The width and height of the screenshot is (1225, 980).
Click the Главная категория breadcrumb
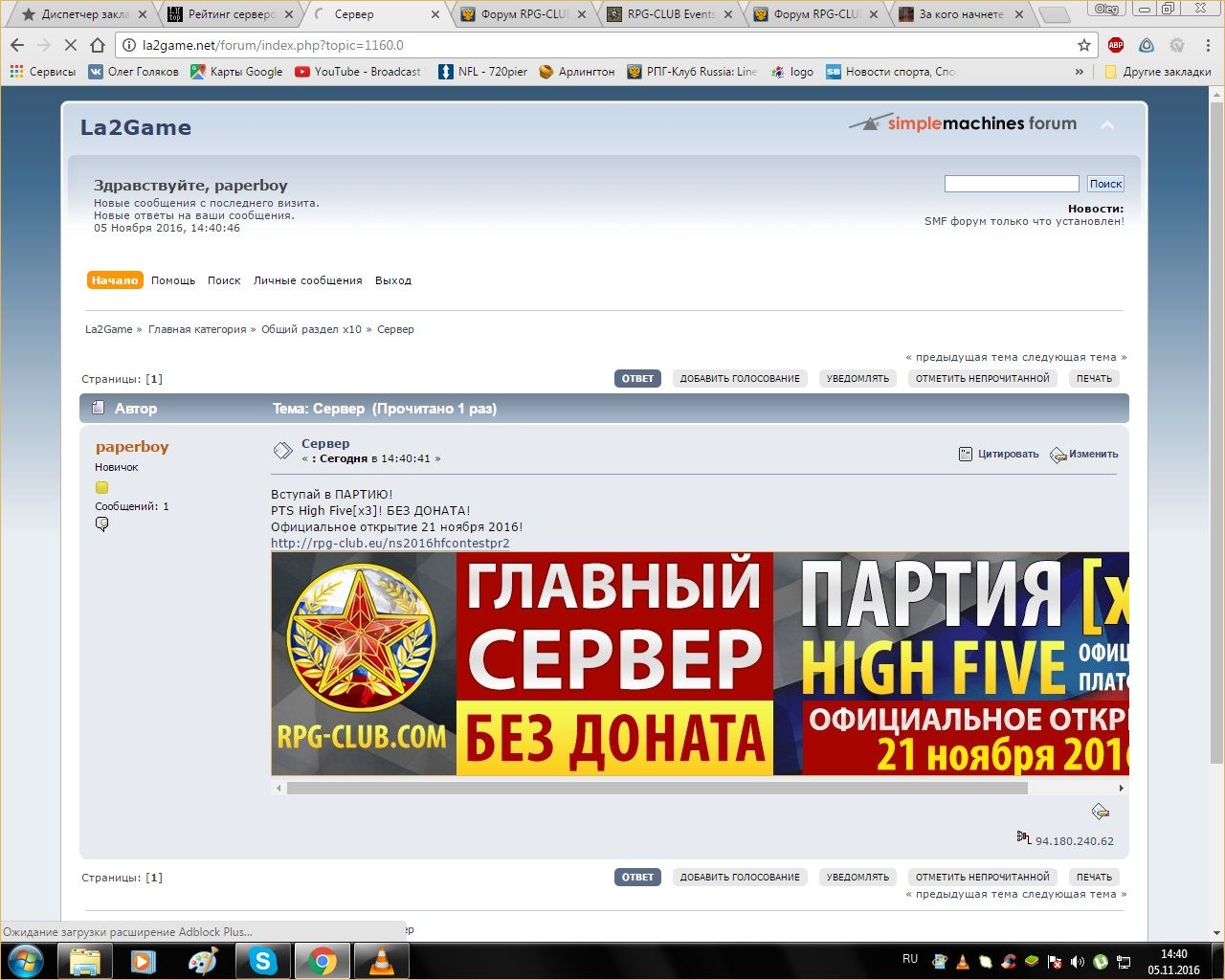(x=197, y=329)
